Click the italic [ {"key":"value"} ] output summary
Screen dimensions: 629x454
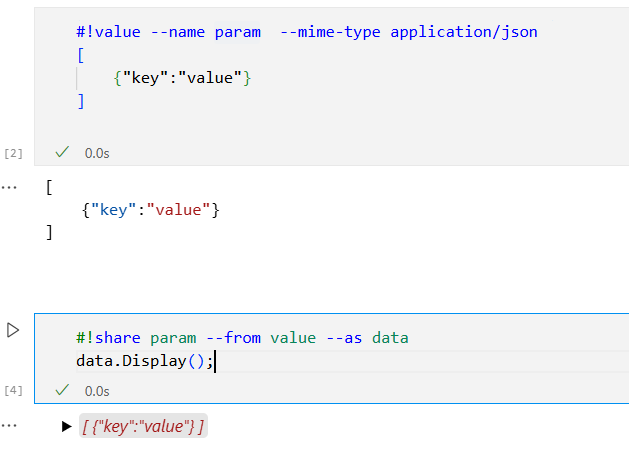pyautogui.click(x=143, y=427)
